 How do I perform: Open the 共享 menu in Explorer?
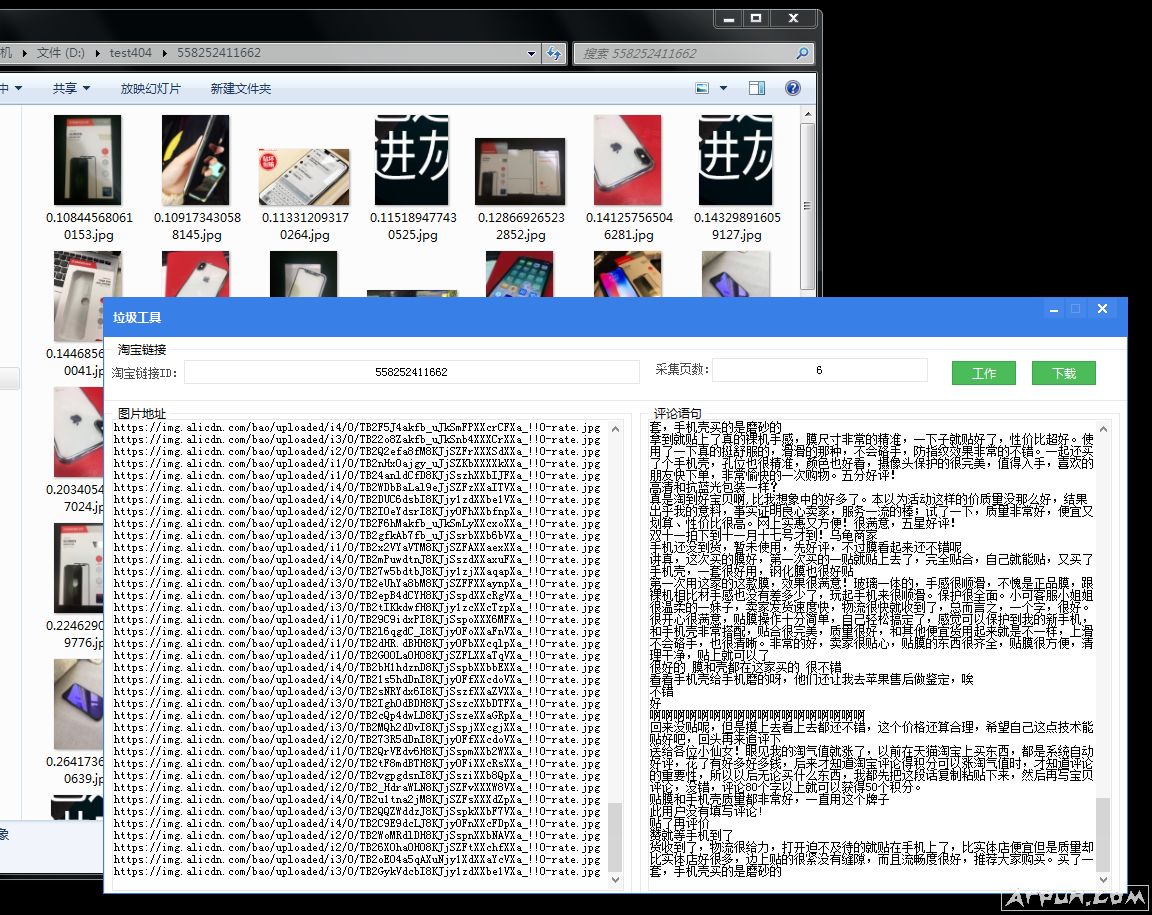pyautogui.click(x=71, y=88)
